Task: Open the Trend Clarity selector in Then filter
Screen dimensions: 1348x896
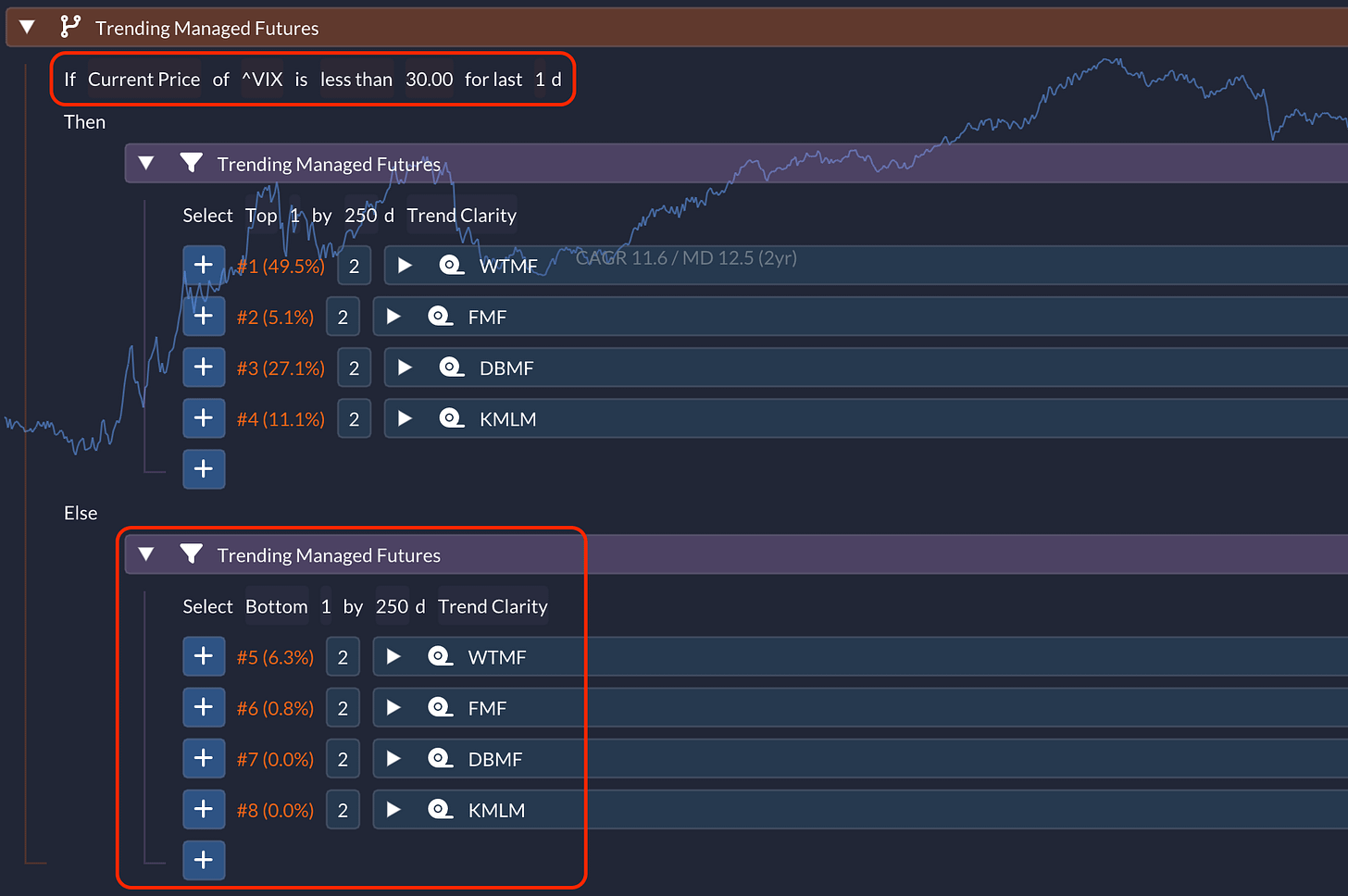Action: 461,216
